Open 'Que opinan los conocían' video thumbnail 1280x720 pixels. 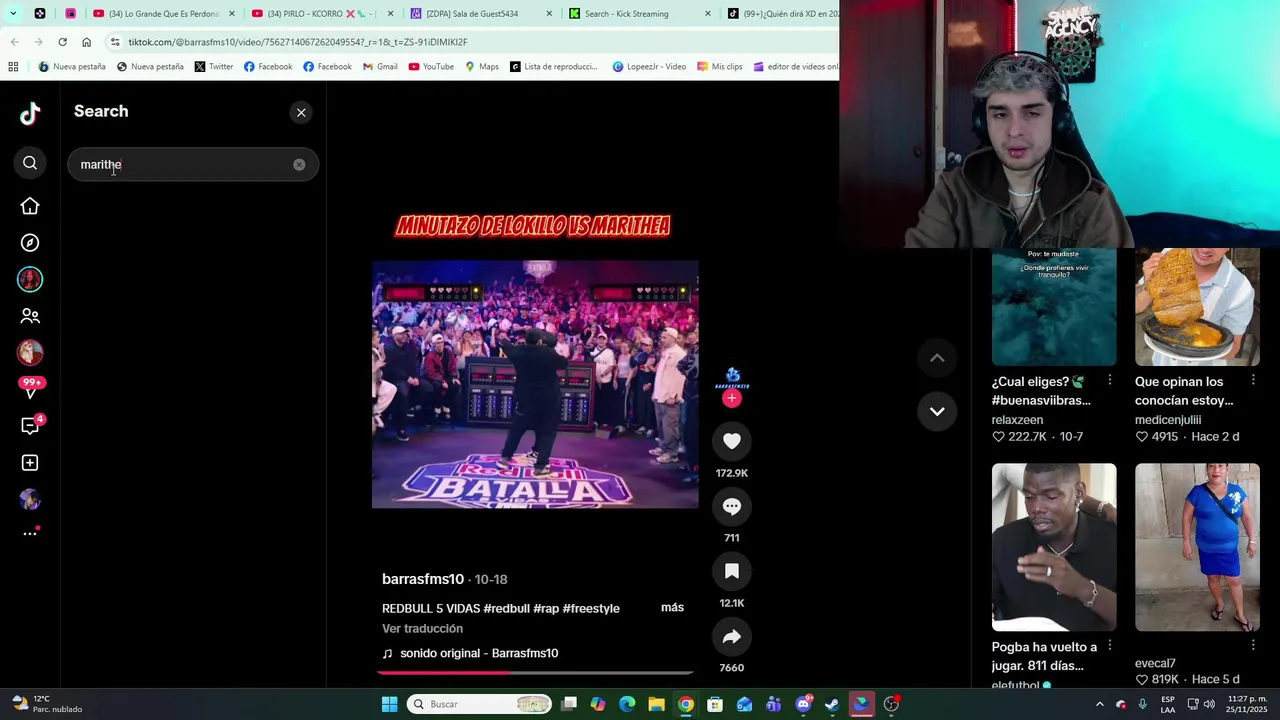tap(1197, 306)
